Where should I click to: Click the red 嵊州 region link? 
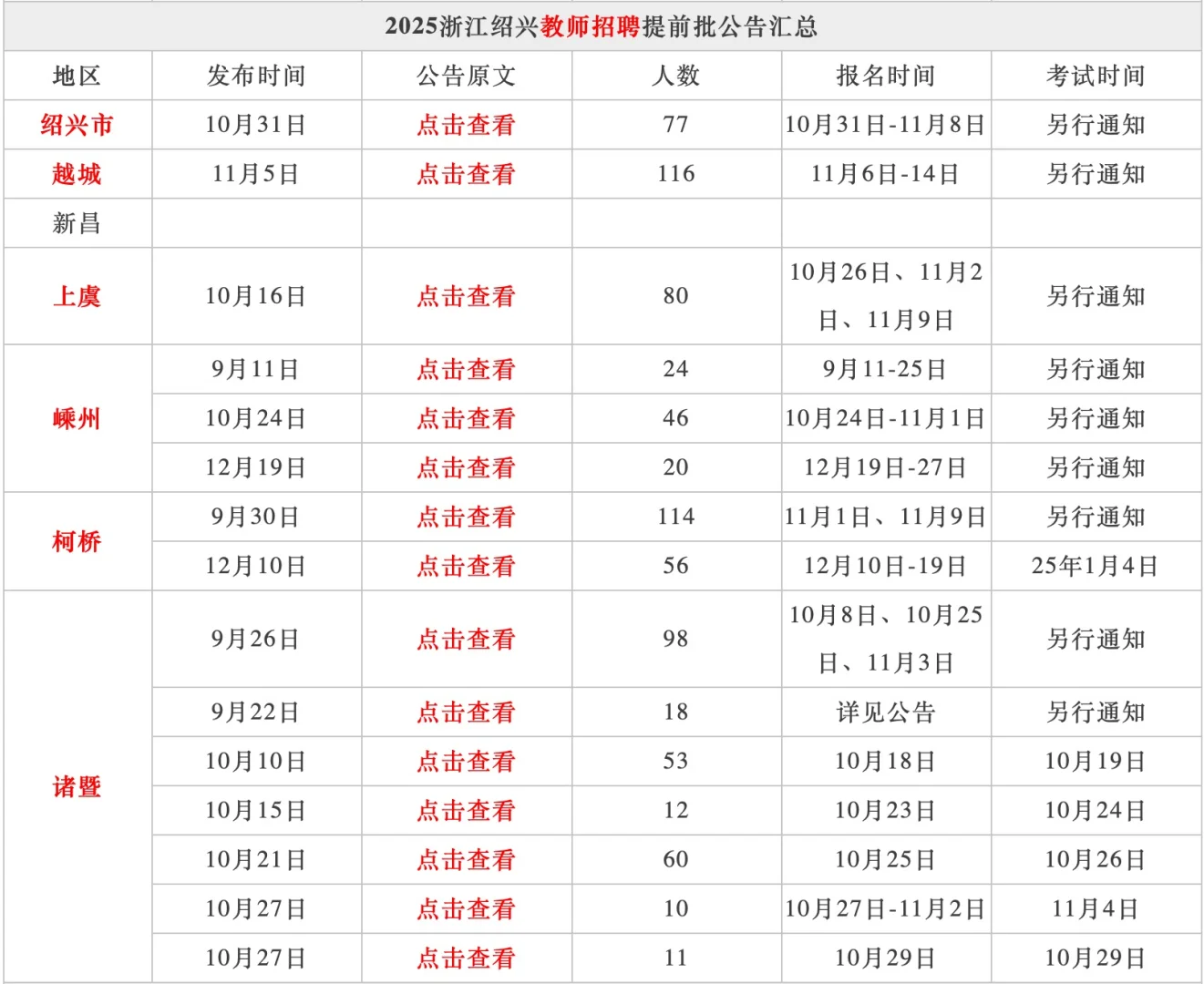pyautogui.click(x=77, y=418)
